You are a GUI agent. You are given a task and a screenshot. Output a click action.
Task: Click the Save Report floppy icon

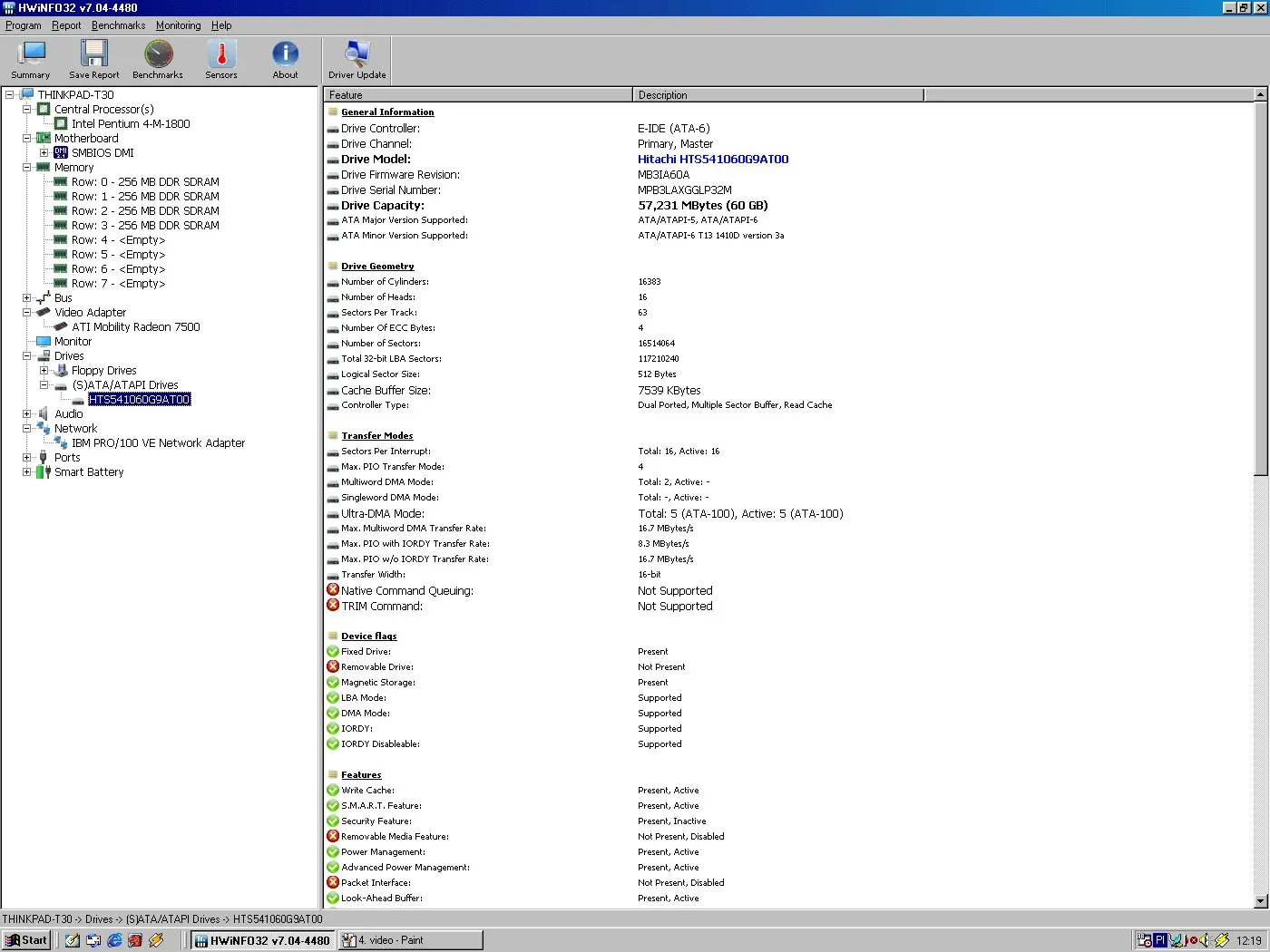(x=93, y=53)
